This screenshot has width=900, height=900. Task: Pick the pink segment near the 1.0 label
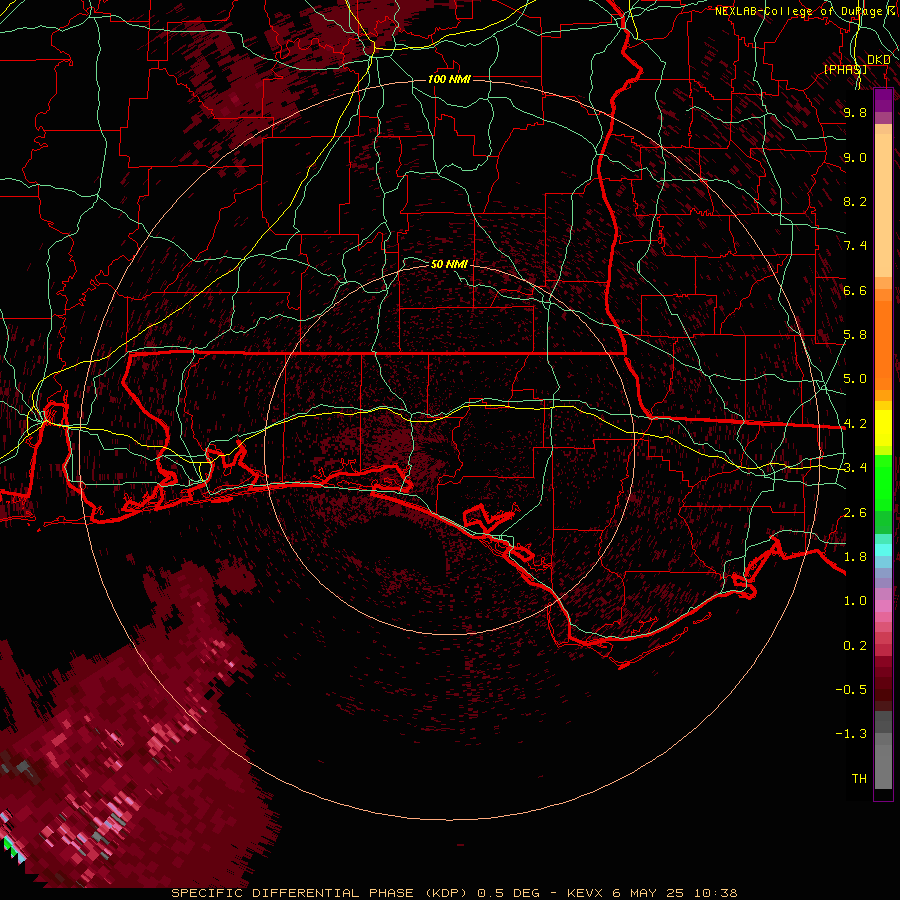883,606
